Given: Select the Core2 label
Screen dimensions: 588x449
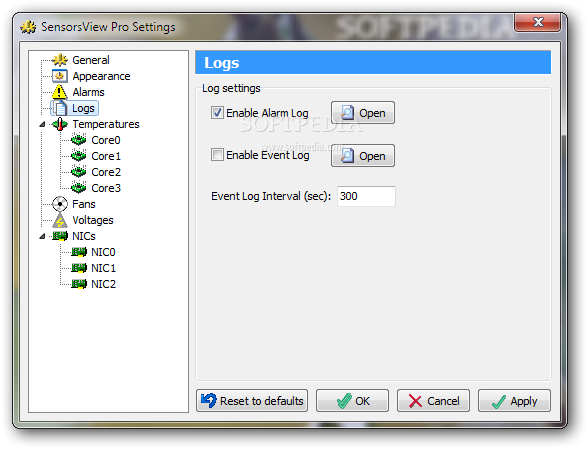Looking at the screenshot, I should click(x=106, y=172).
